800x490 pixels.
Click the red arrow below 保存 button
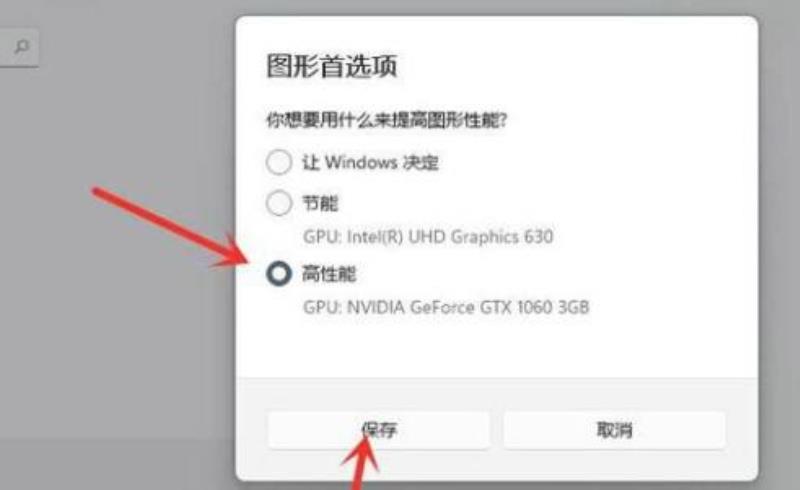362,463
